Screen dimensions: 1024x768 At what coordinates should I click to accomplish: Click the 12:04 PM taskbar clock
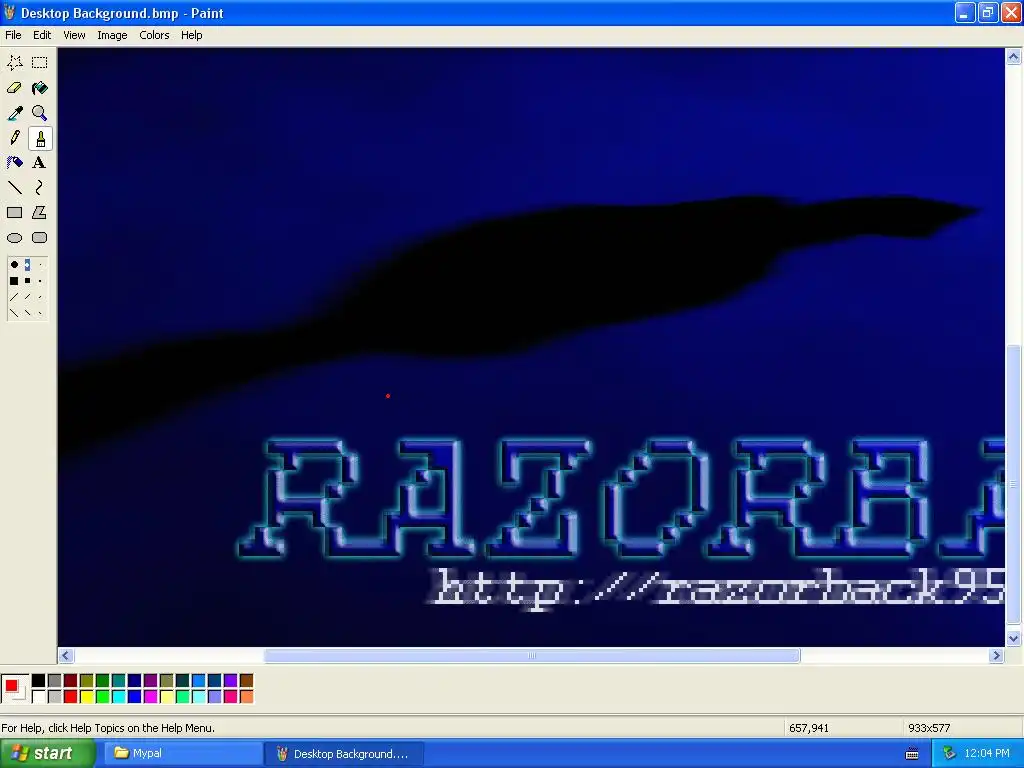[x=987, y=754]
